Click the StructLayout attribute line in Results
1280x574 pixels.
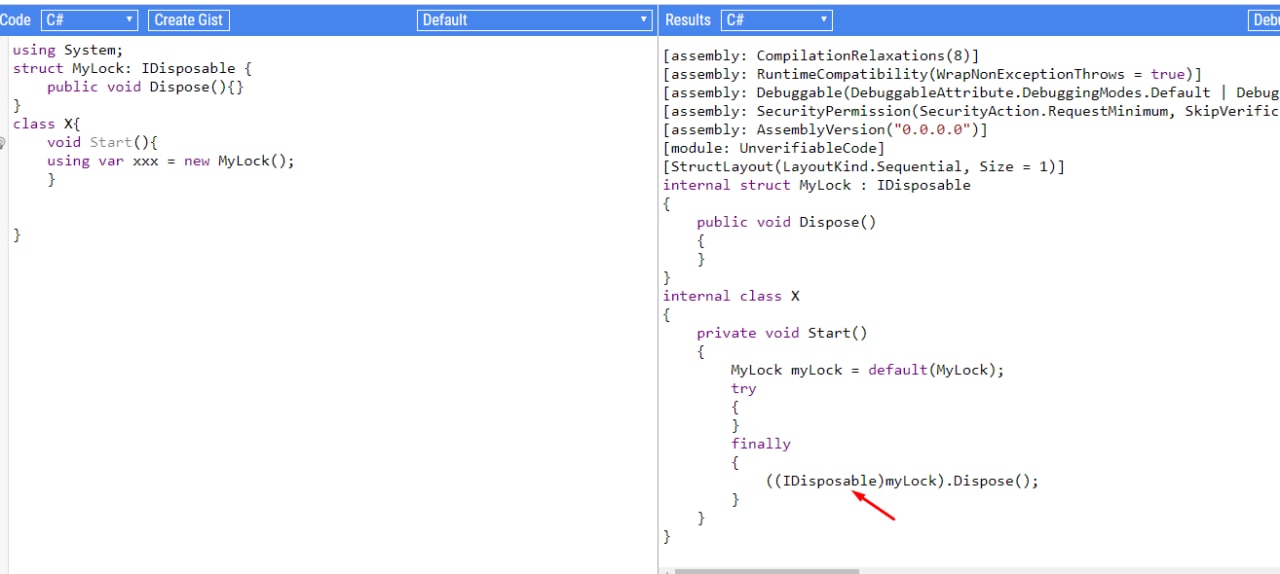click(x=864, y=167)
